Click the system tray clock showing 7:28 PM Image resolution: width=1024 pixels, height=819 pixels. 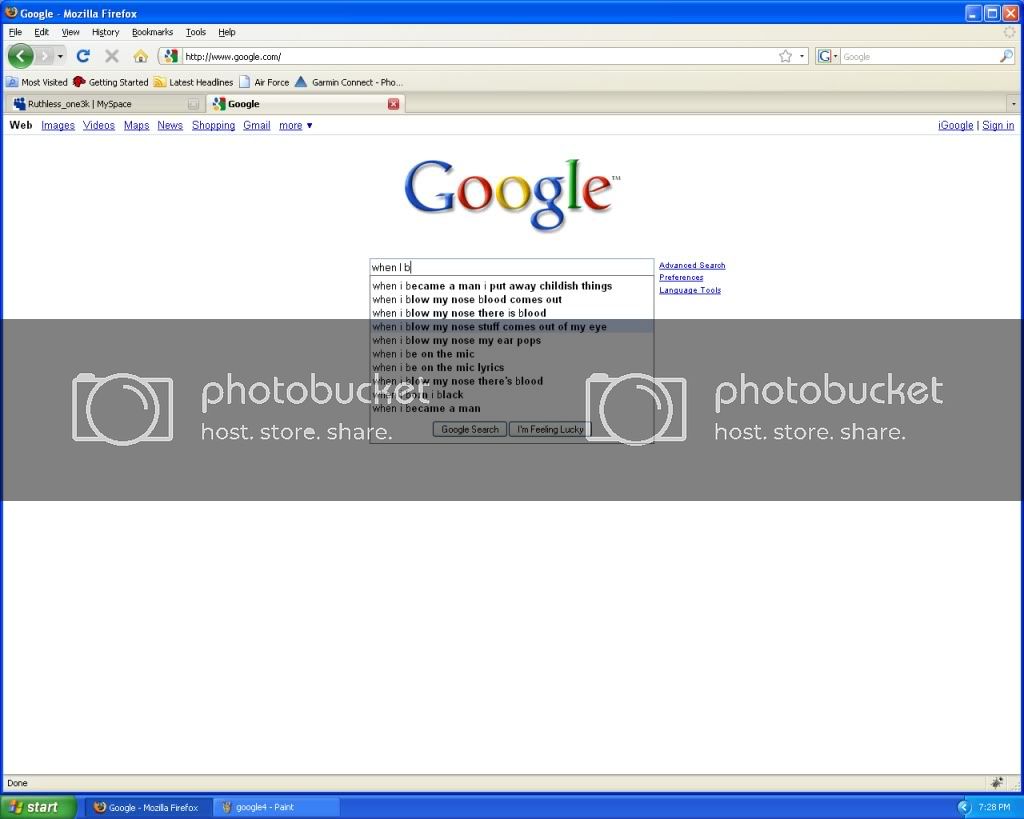(993, 807)
